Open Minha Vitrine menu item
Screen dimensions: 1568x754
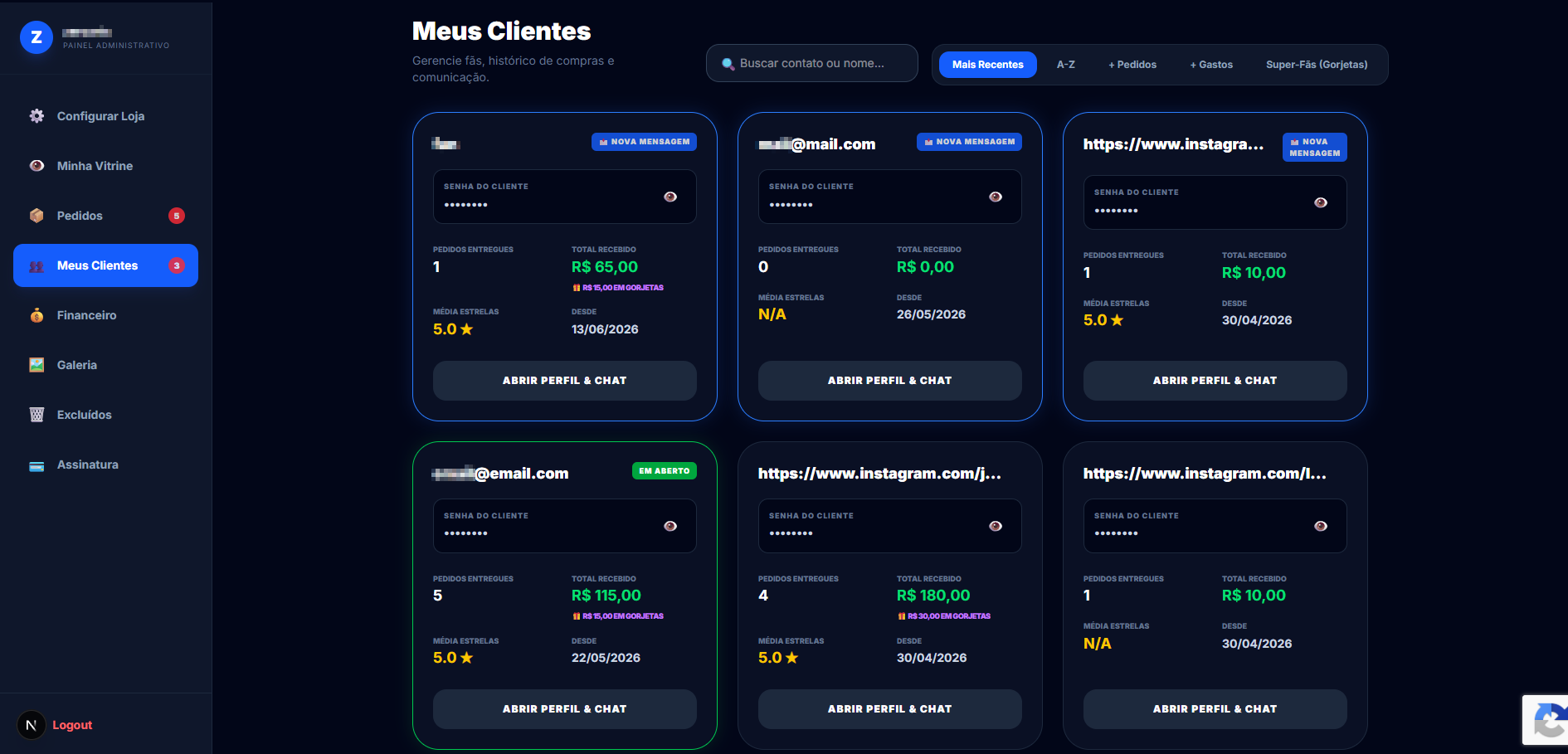coord(105,166)
